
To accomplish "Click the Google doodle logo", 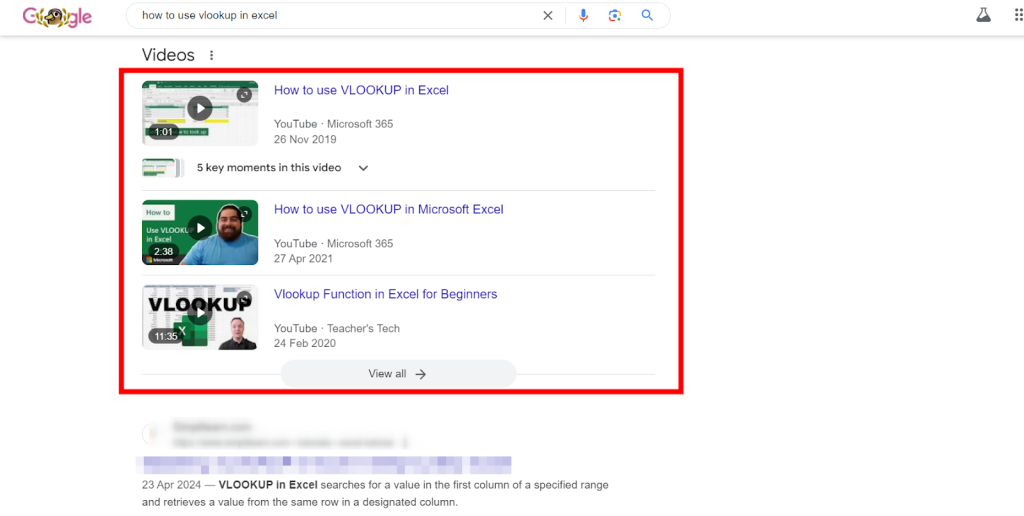I will click(57, 16).
